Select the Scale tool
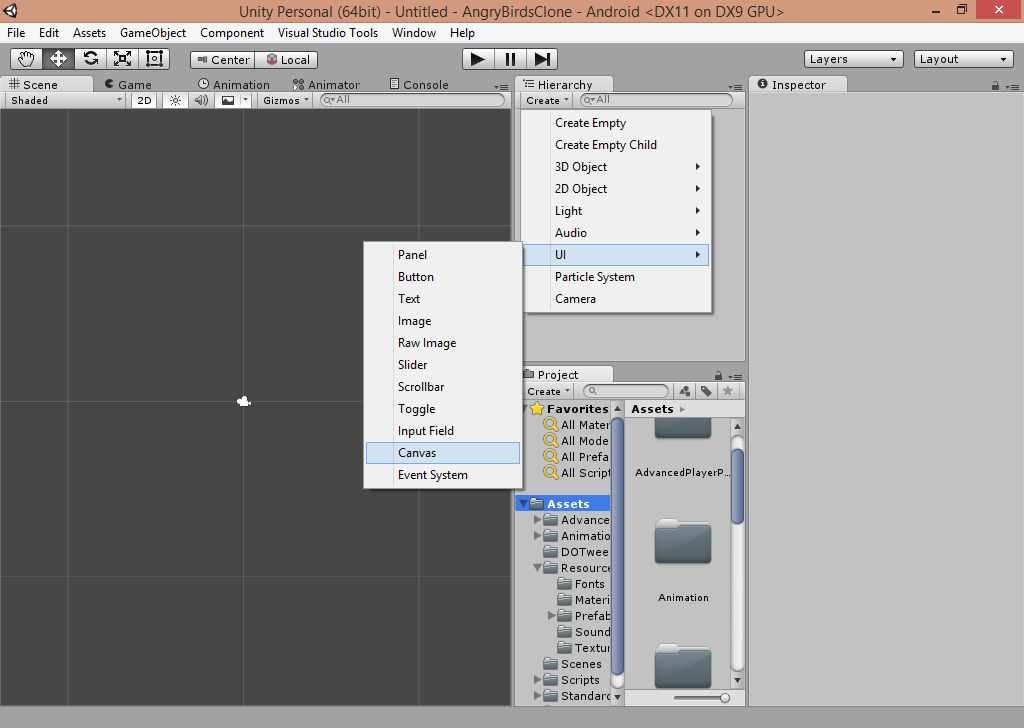 pyautogui.click(x=122, y=59)
